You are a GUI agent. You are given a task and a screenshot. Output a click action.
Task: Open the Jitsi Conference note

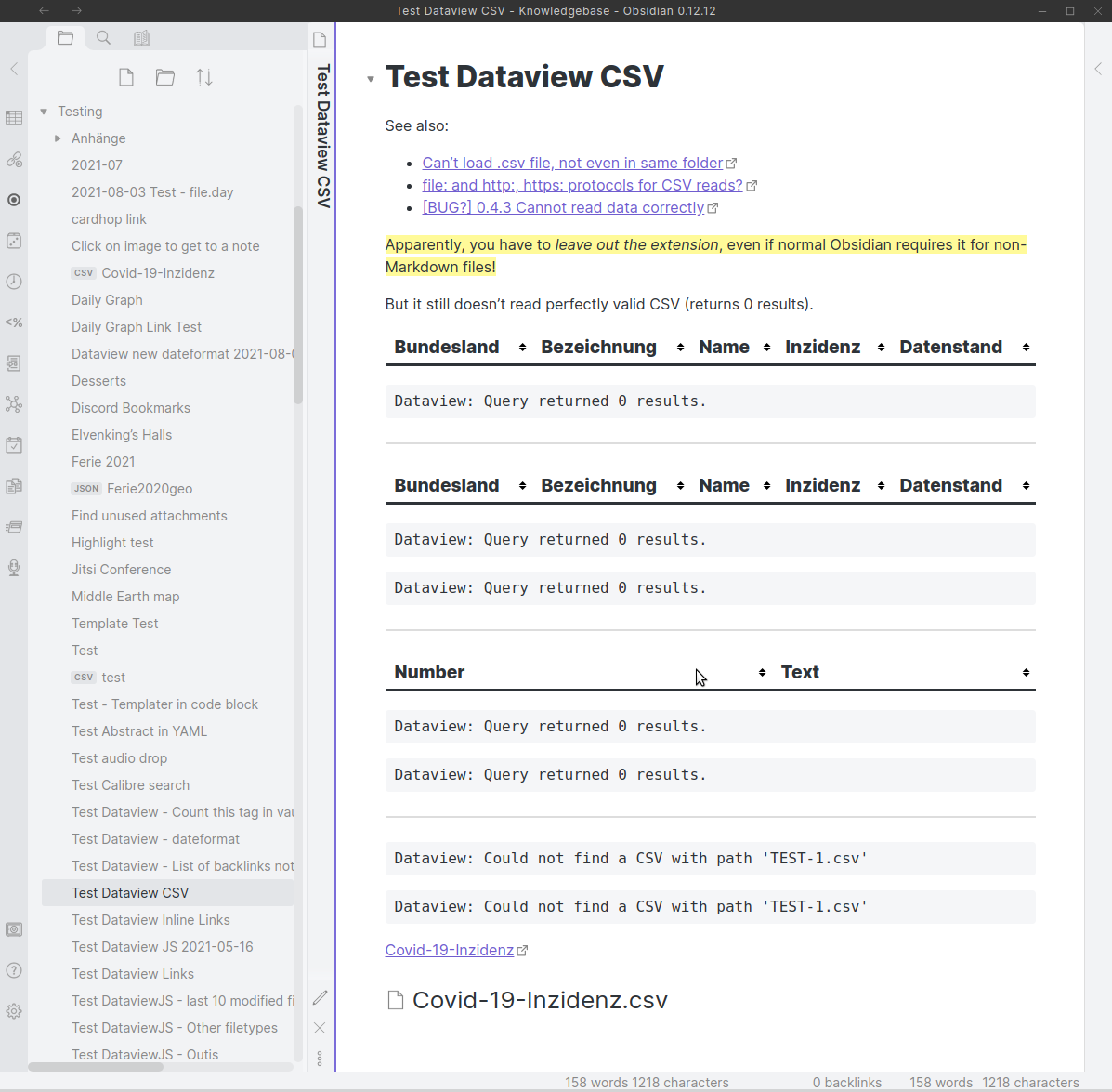click(x=122, y=570)
